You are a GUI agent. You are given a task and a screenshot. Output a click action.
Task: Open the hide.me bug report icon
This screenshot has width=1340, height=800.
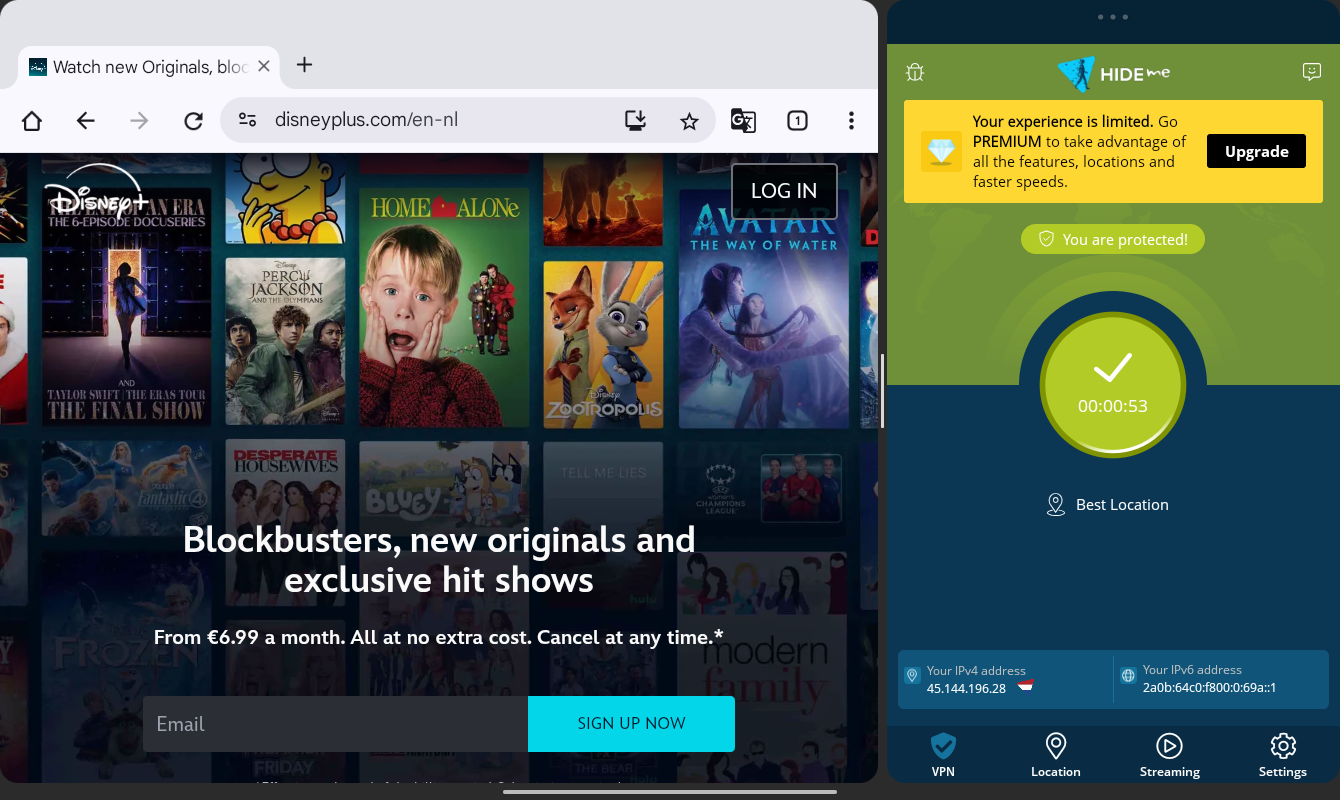(915, 72)
